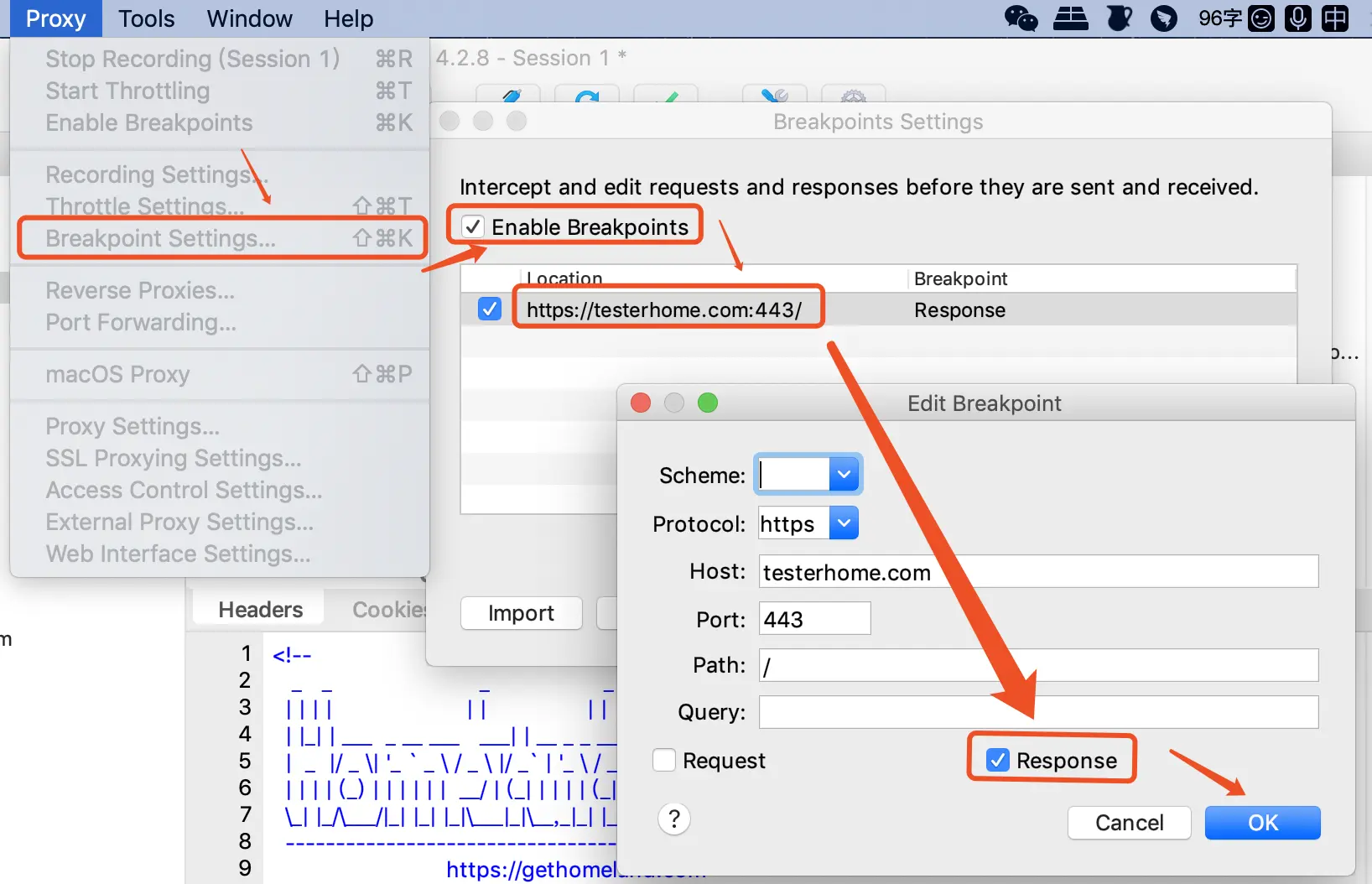Click the smiley face icon in menu bar
The width and height of the screenshot is (1372, 884).
[1260, 18]
